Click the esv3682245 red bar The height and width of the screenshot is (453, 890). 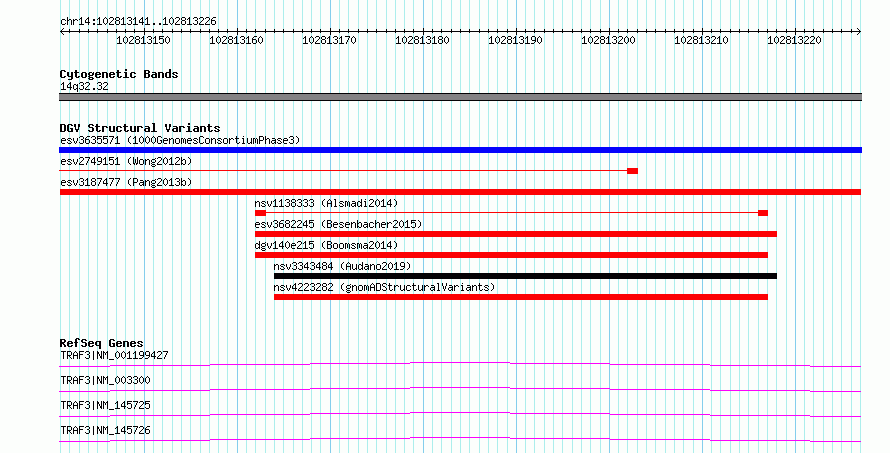pos(516,234)
